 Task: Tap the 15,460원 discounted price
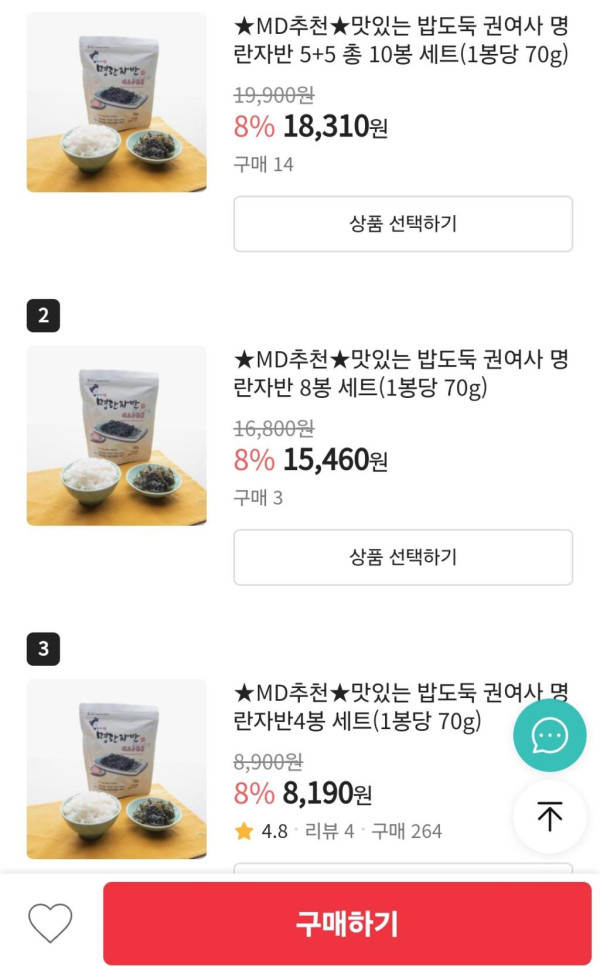coord(335,460)
